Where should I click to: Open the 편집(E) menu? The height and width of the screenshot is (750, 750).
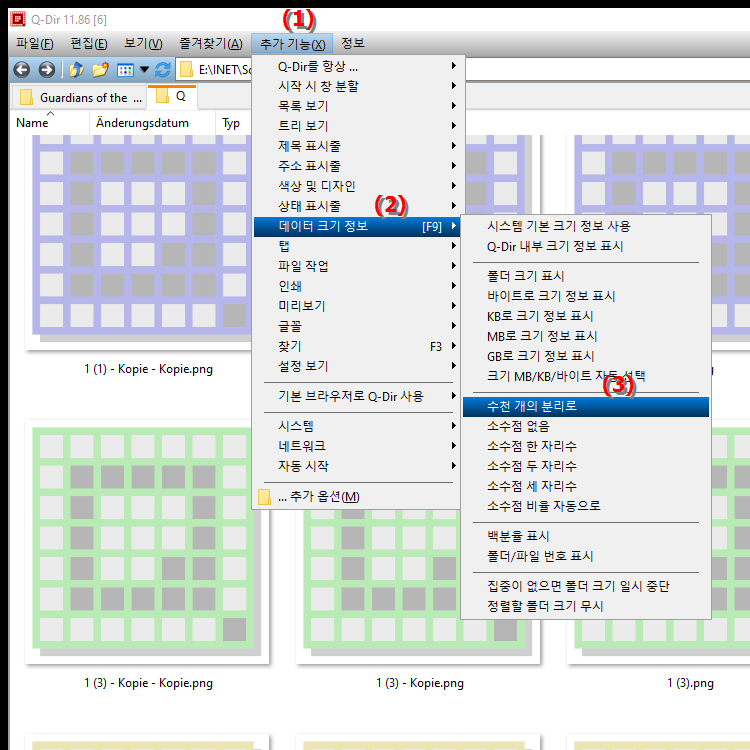(89, 44)
